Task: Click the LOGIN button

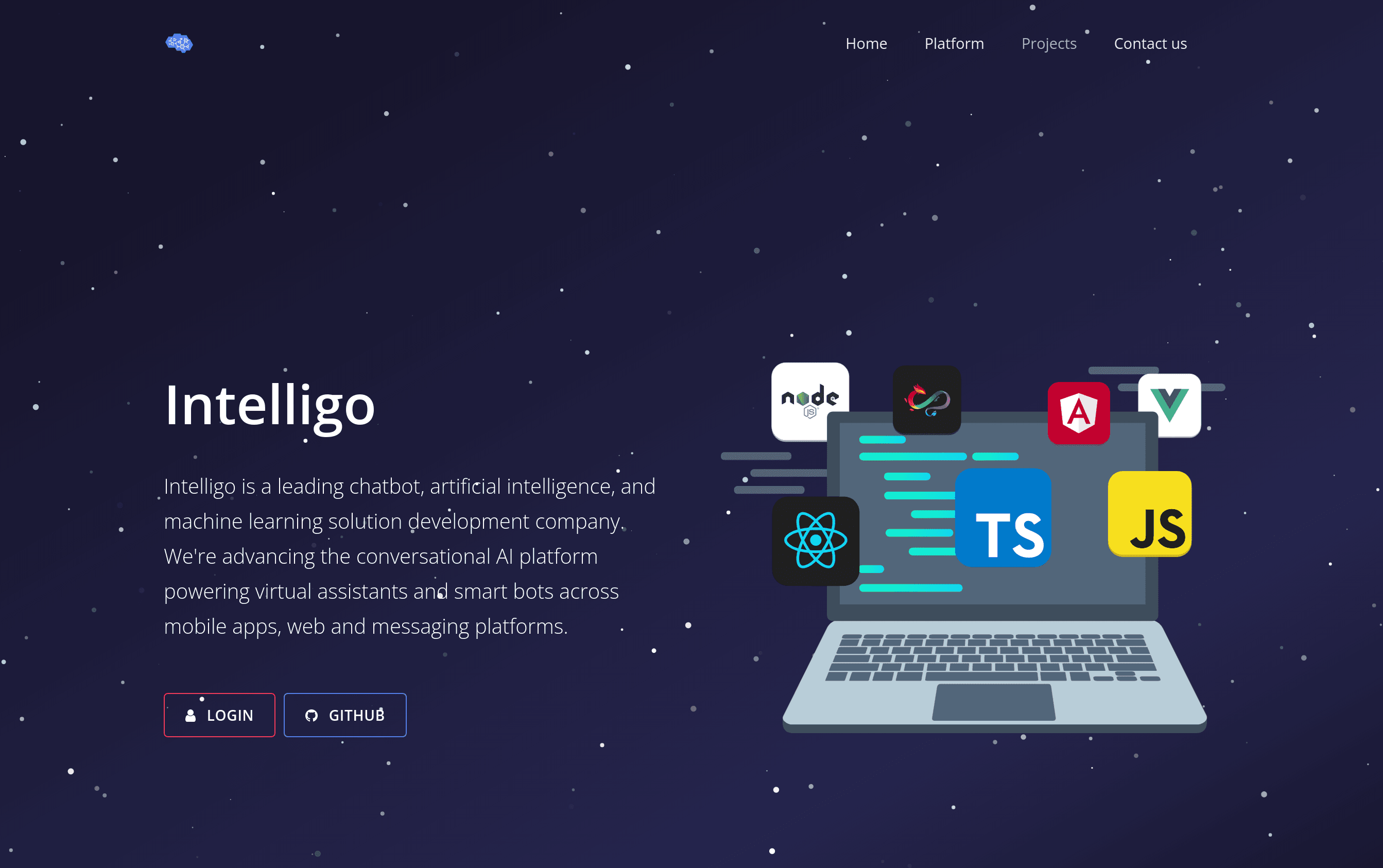Action: [x=219, y=715]
